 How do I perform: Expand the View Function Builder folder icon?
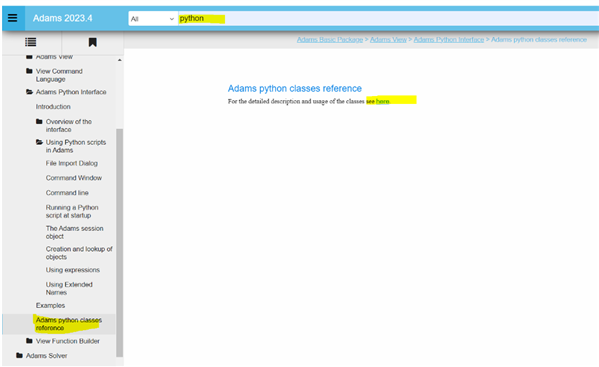tap(29, 341)
